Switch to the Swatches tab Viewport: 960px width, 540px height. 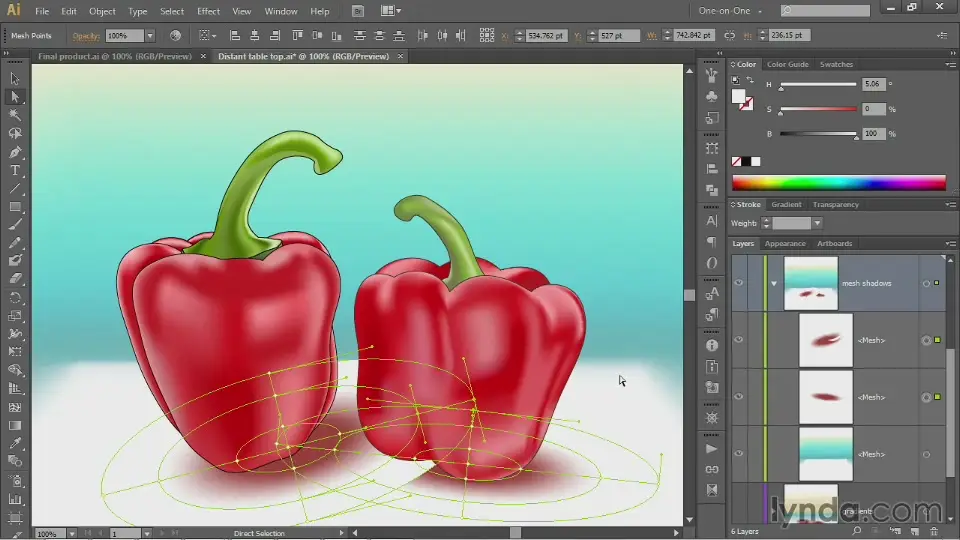click(x=835, y=64)
